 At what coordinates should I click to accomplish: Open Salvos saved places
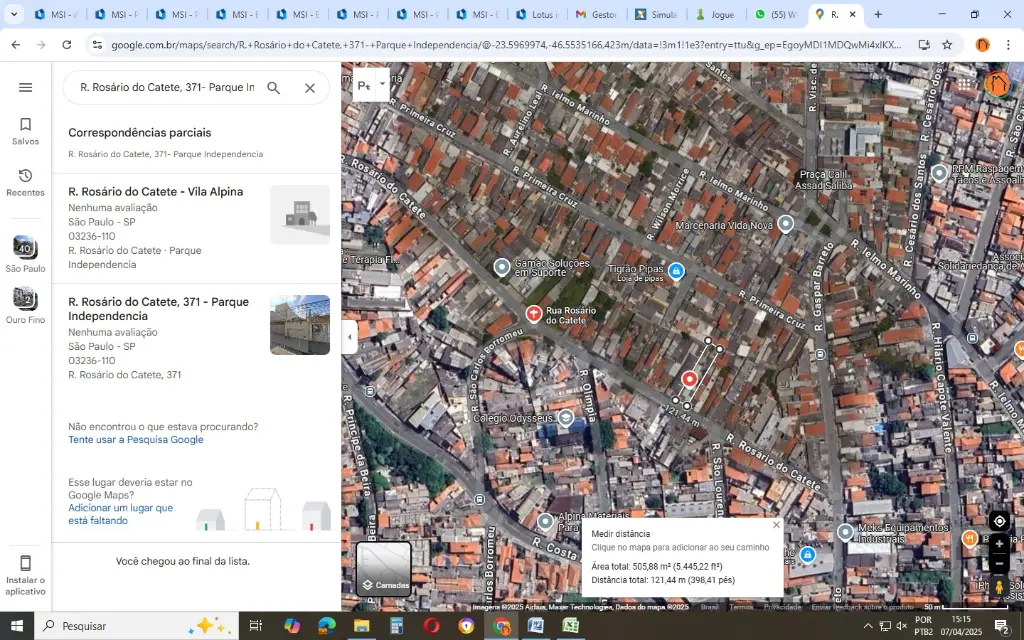tap(25, 131)
